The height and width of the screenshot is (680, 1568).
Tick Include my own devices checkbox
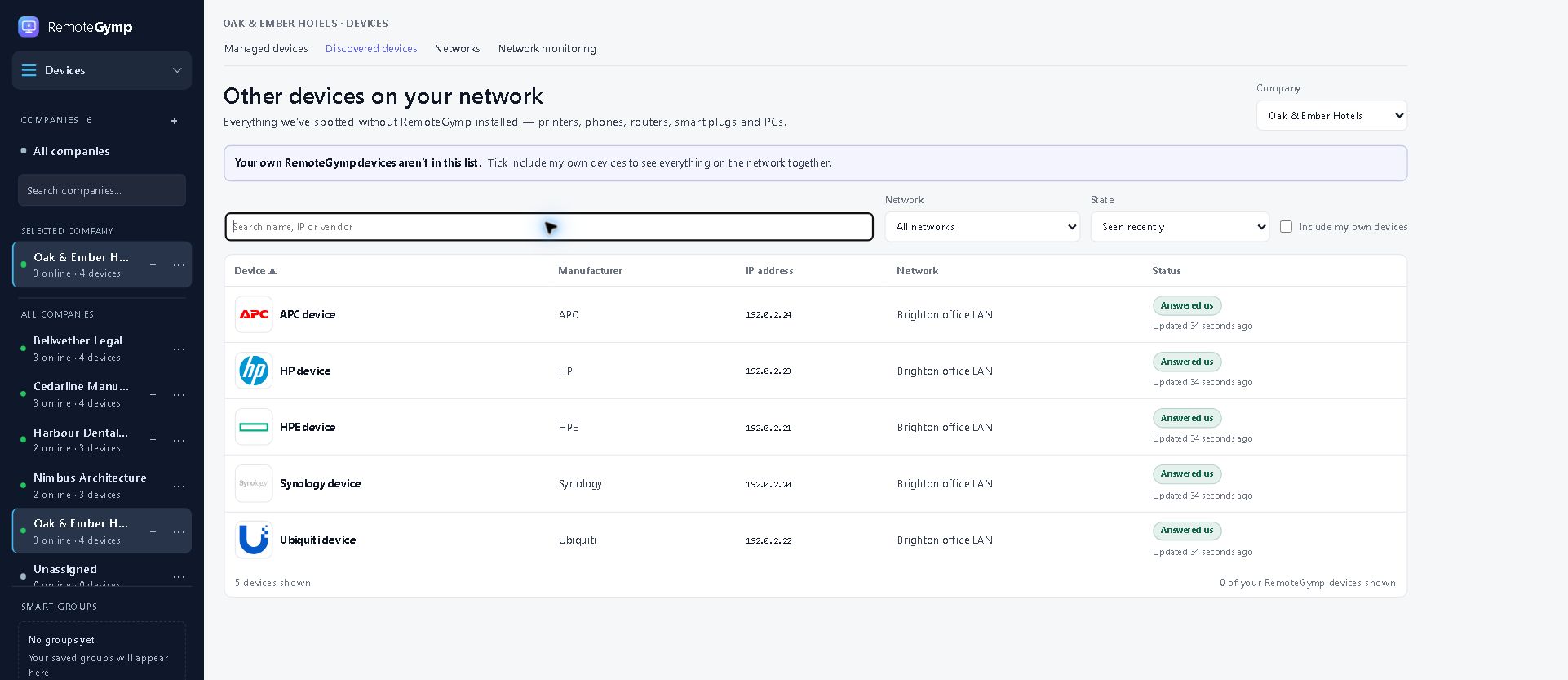1286,227
